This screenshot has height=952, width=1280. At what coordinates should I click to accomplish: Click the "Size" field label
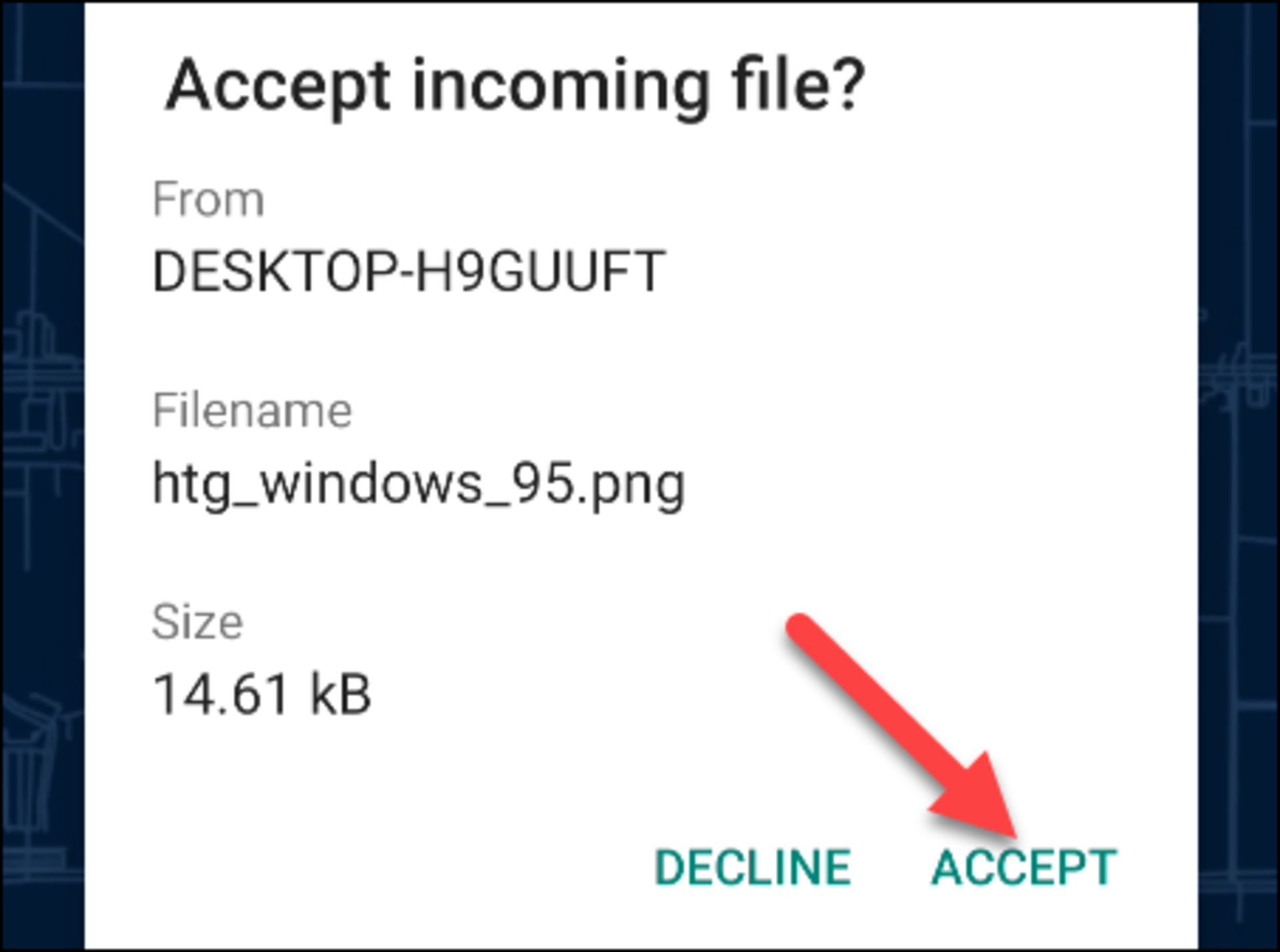[197, 622]
